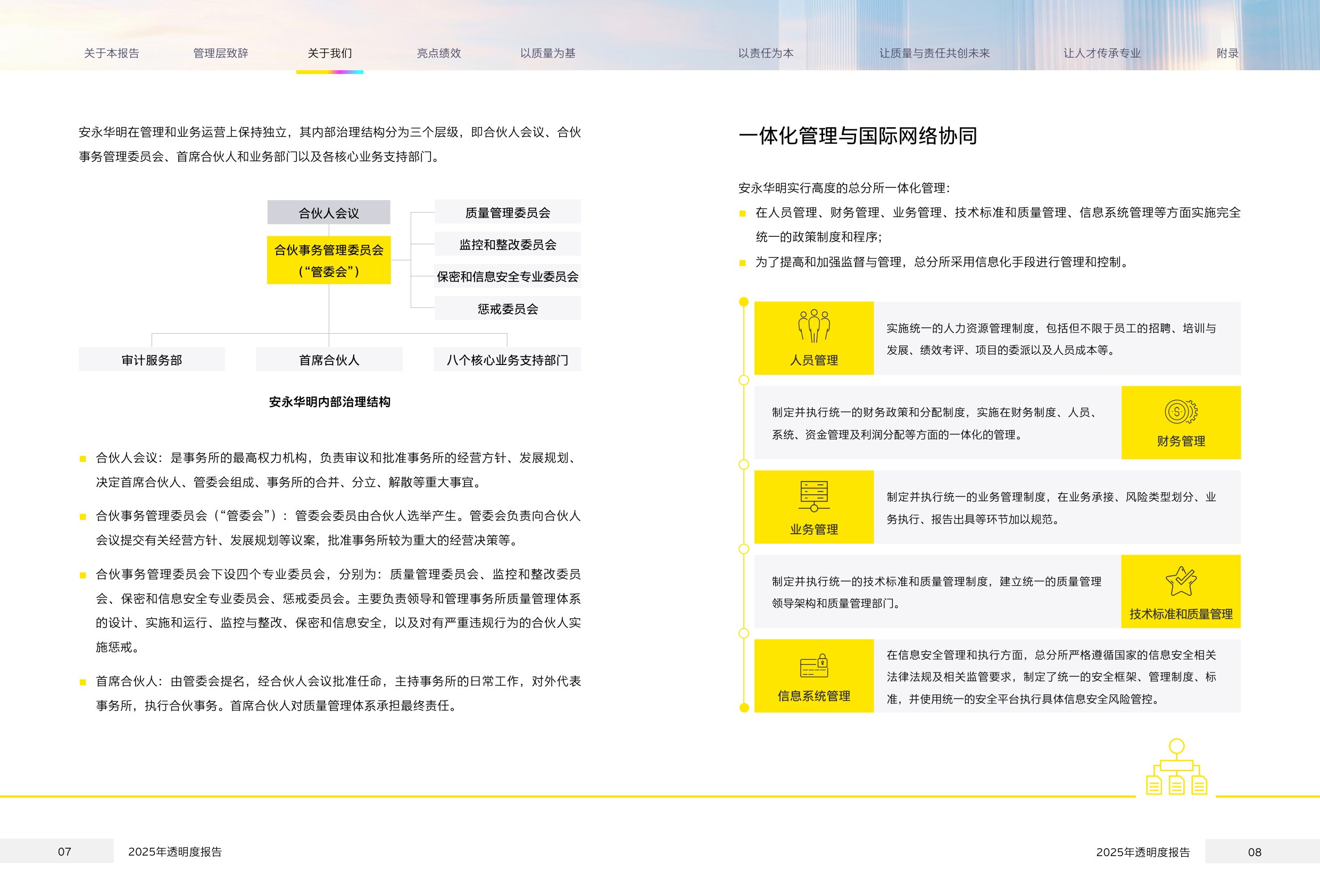1320x896 pixels.
Task: Click the server rack icon above 业务管理
Action: click(814, 496)
